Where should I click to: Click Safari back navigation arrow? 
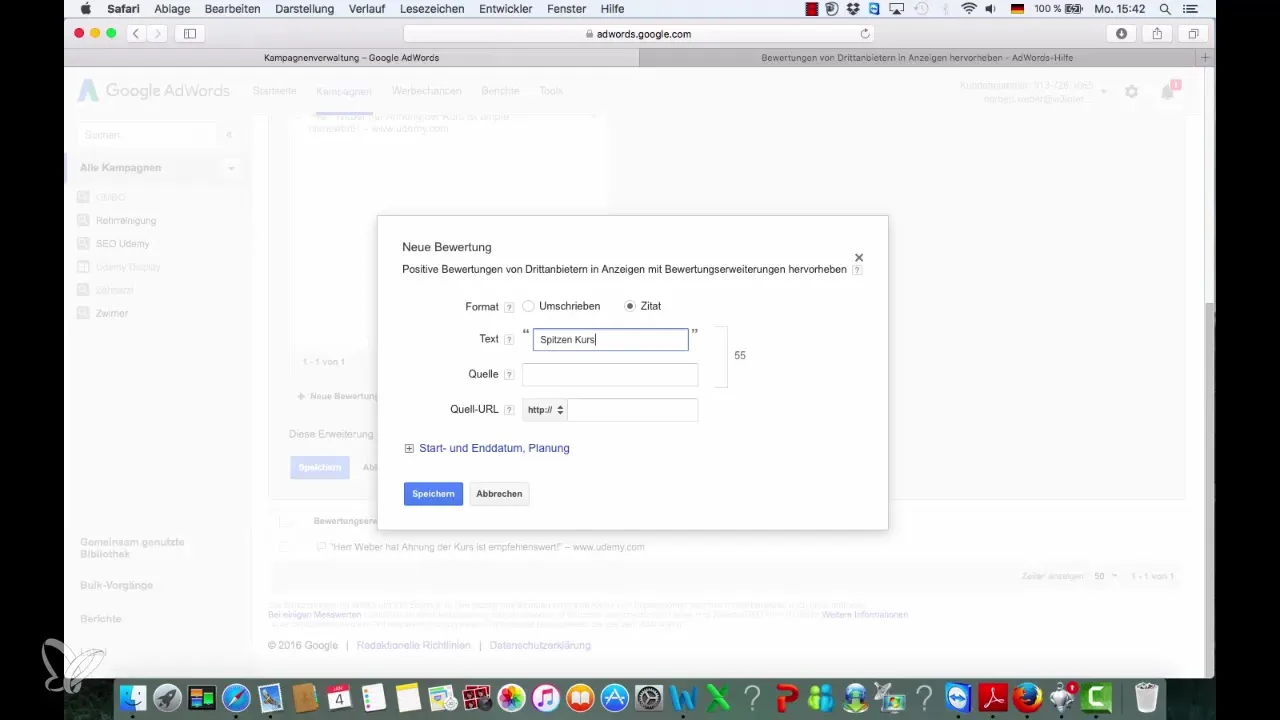136,33
